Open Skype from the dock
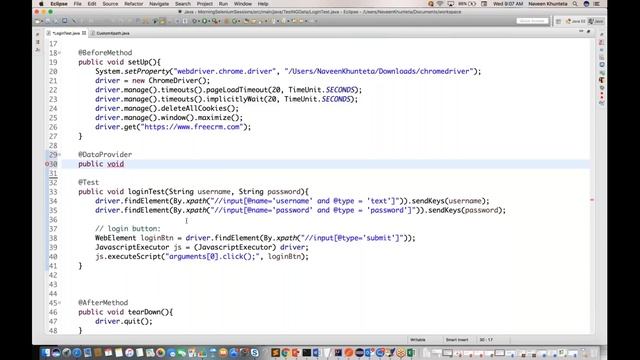This screenshot has height=360, width=640. coord(254,353)
